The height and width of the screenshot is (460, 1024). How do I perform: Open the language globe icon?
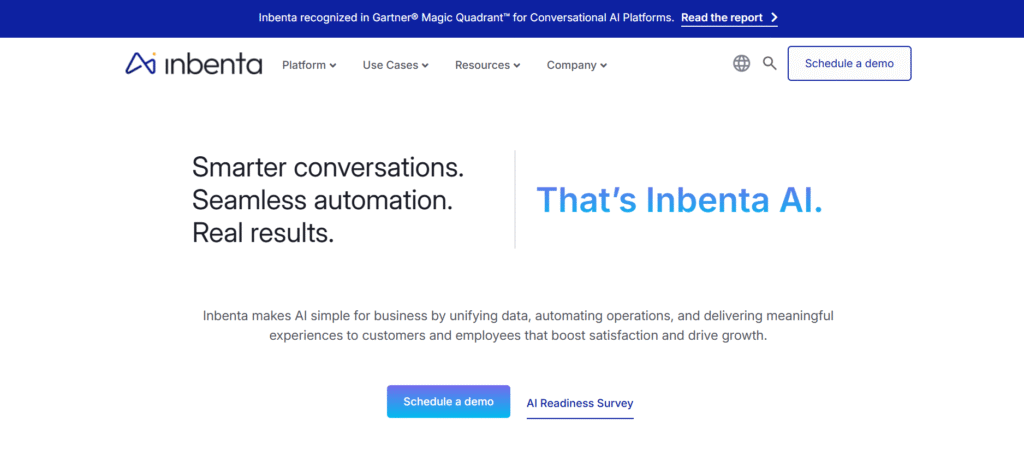point(741,63)
